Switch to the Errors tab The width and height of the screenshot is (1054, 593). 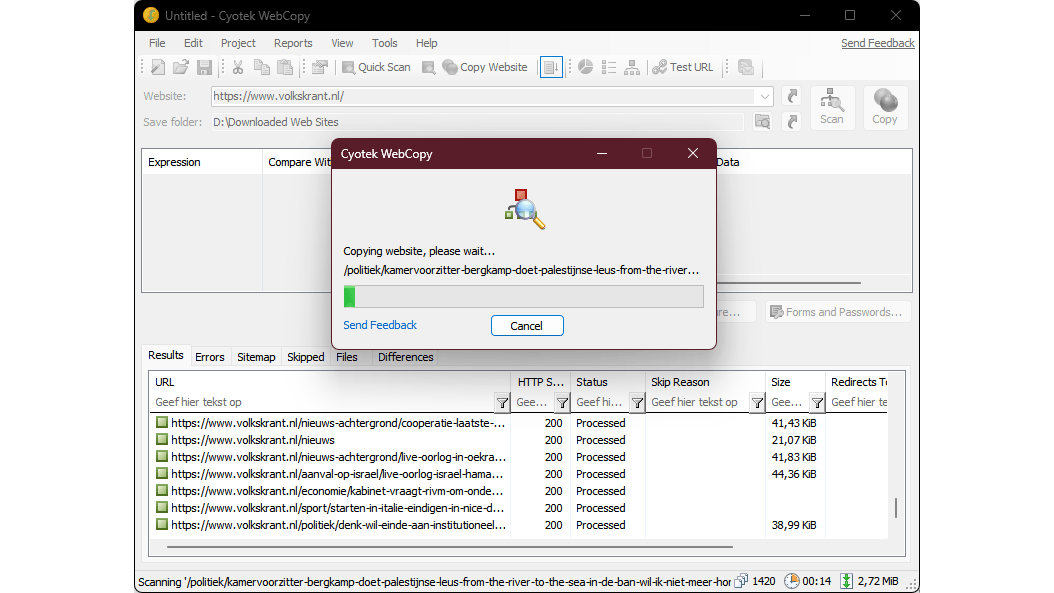coord(210,357)
